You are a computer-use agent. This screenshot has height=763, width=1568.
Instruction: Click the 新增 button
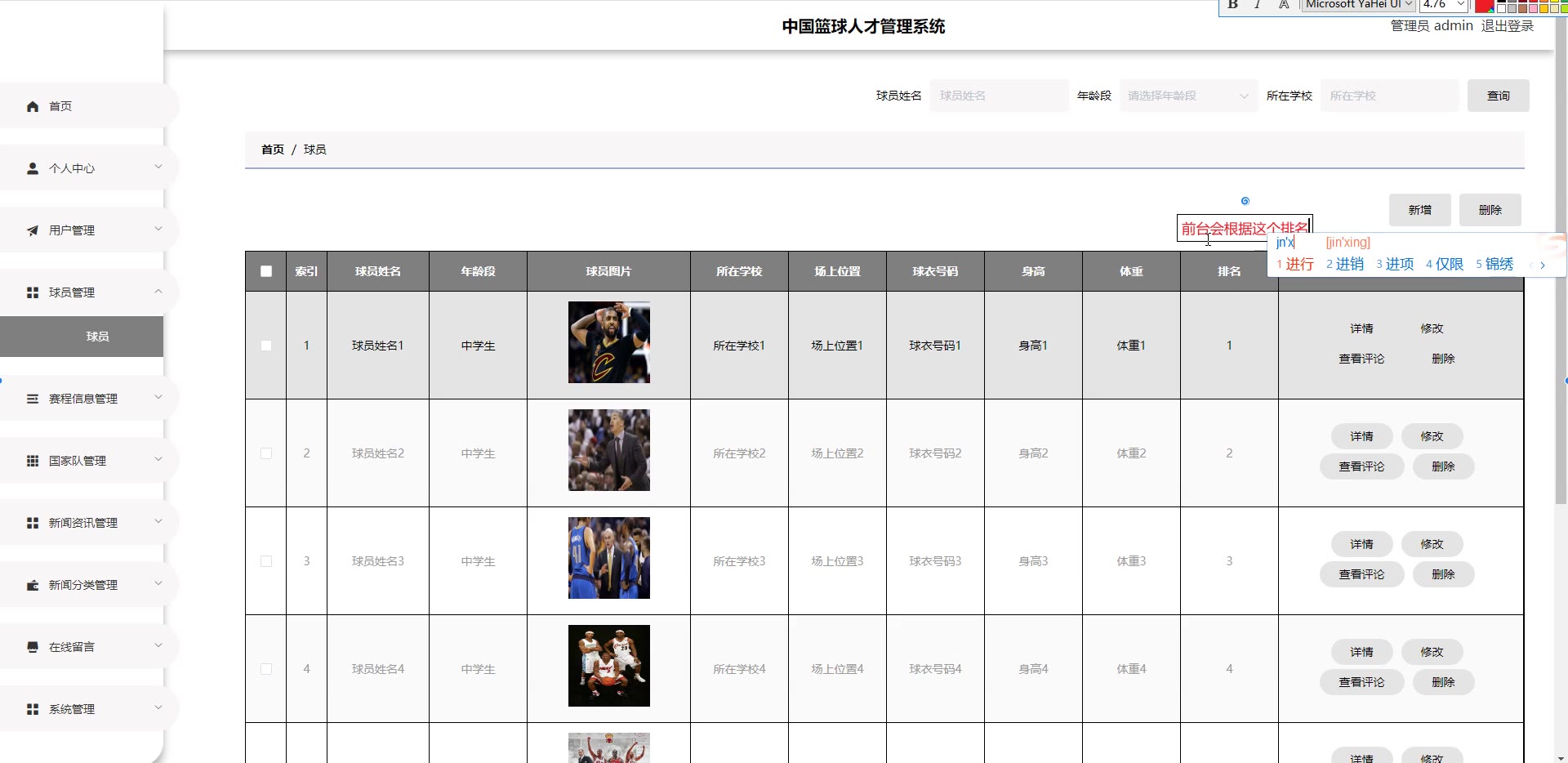(1420, 210)
